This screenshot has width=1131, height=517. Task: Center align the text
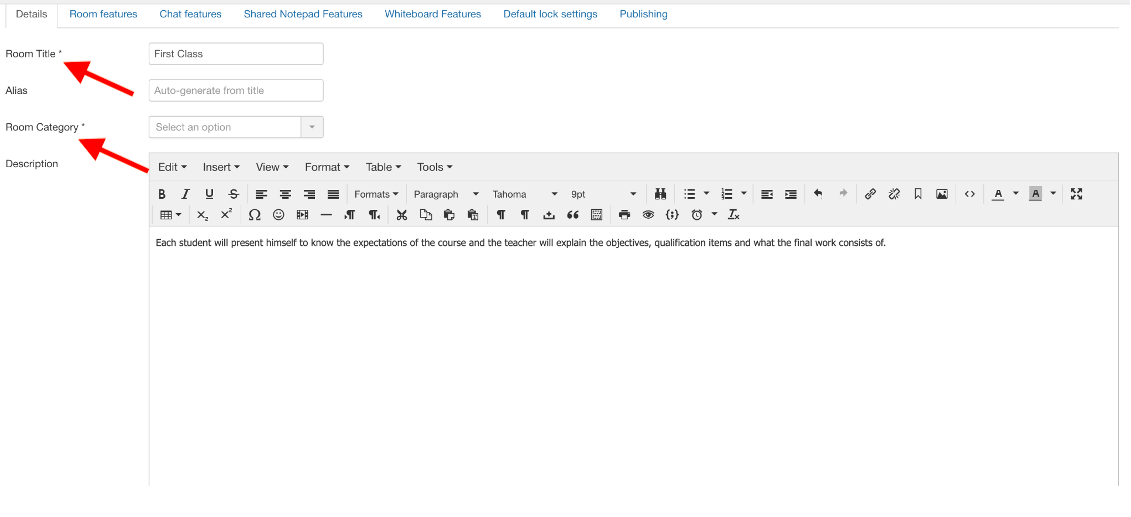[x=286, y=194]
